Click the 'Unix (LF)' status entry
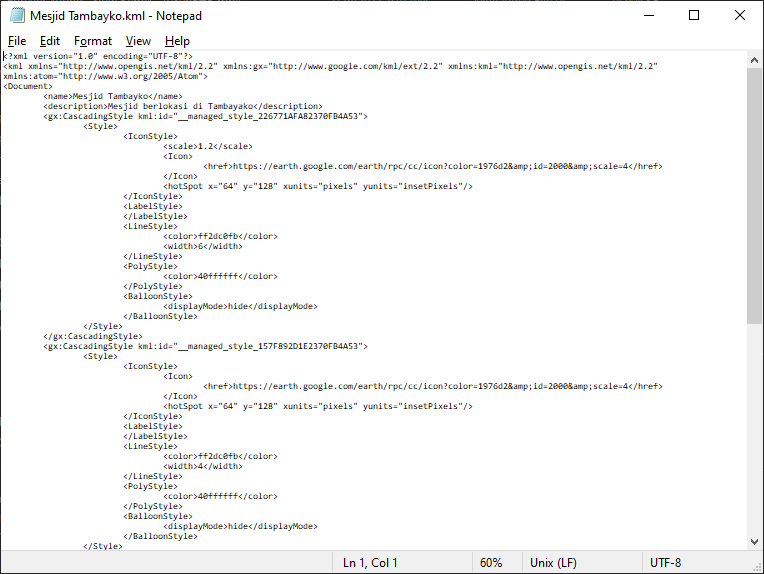Viewport: 764px width, 574px height. click(554, 563)
